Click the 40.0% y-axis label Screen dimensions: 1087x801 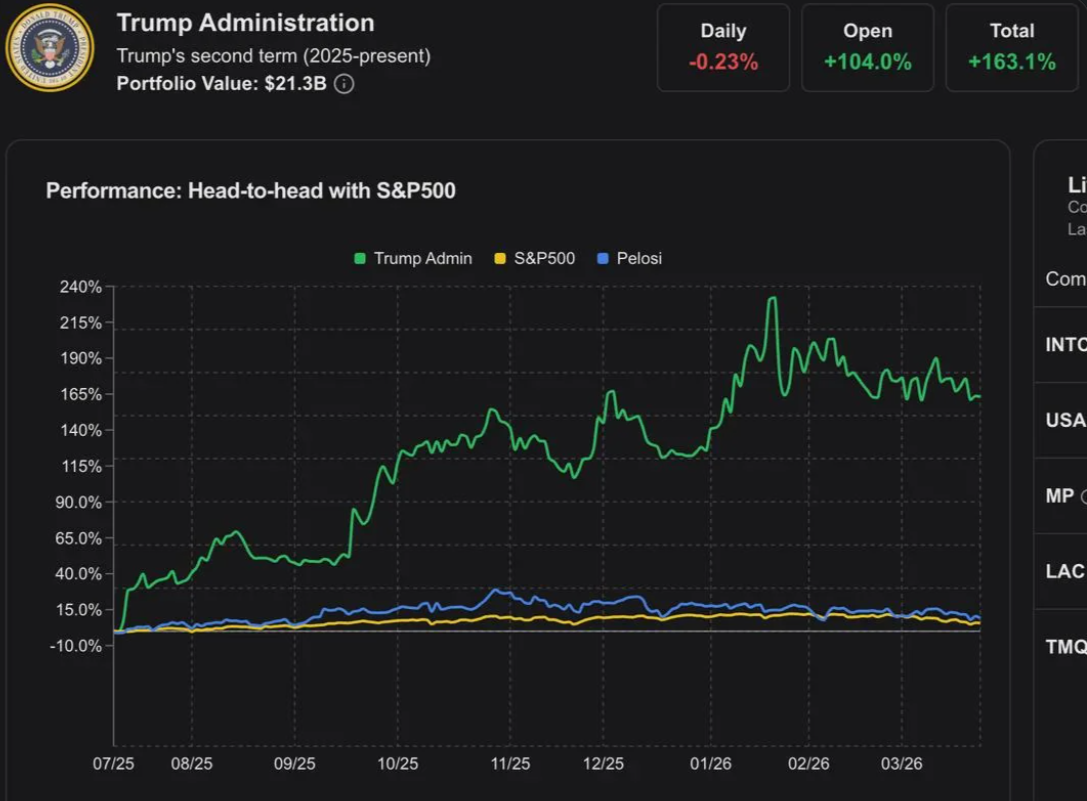[78, 574]
